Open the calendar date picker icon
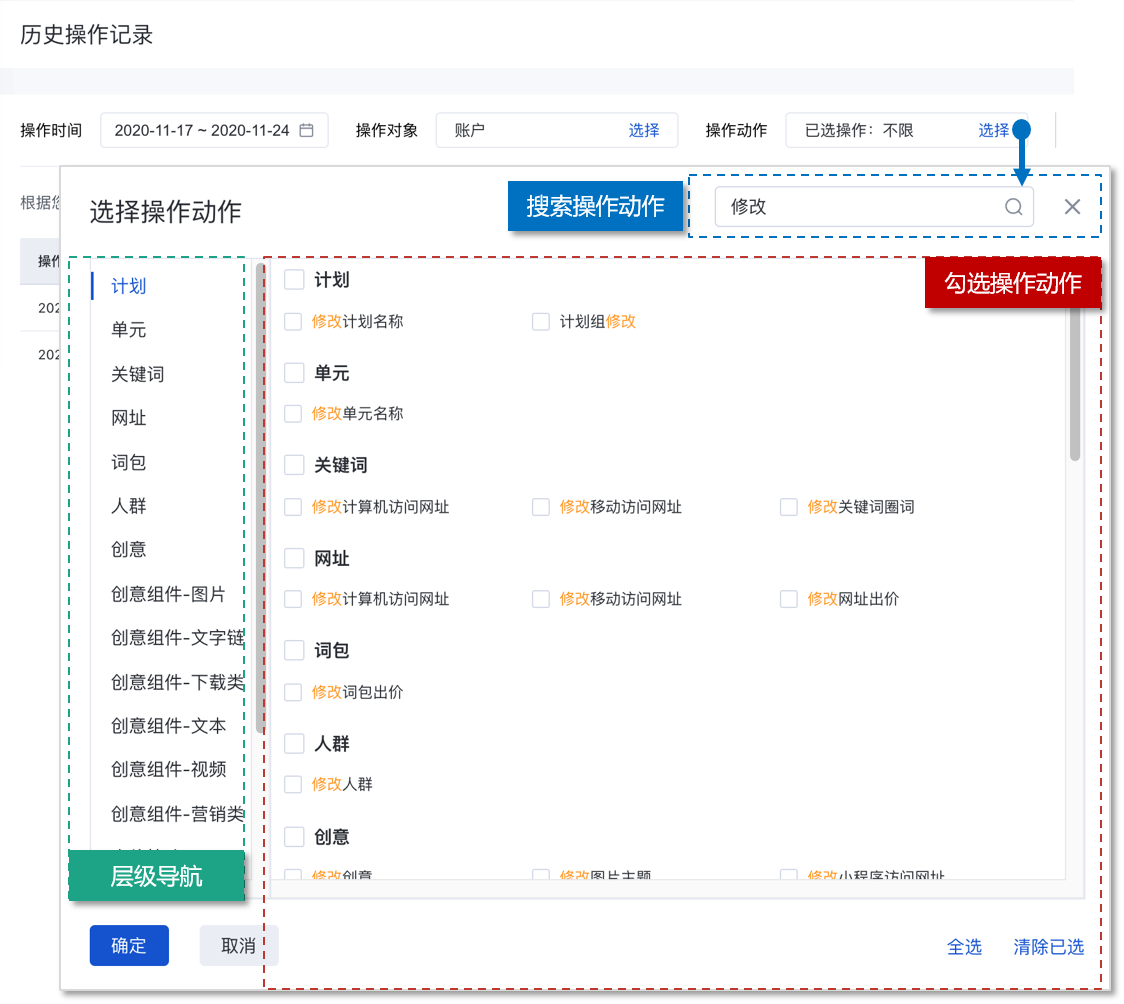This screenshot has width=1124, height=1004. pos(307,130)
